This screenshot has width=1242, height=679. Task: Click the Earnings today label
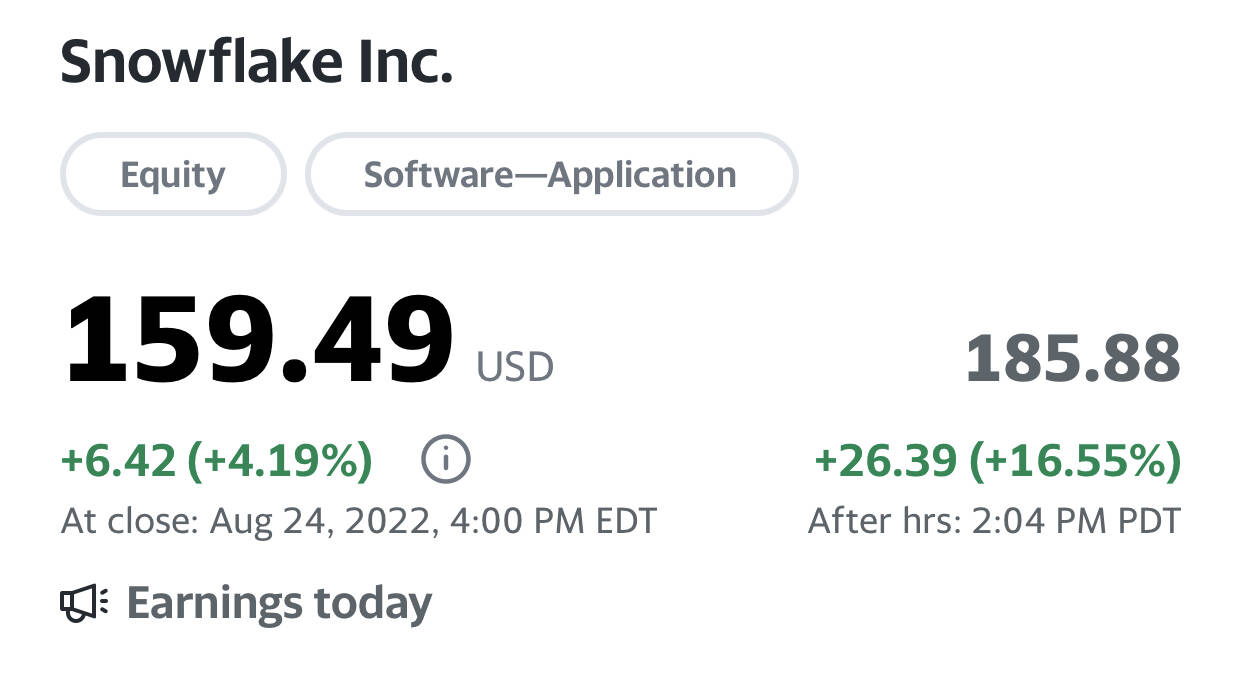click(279, 603)
